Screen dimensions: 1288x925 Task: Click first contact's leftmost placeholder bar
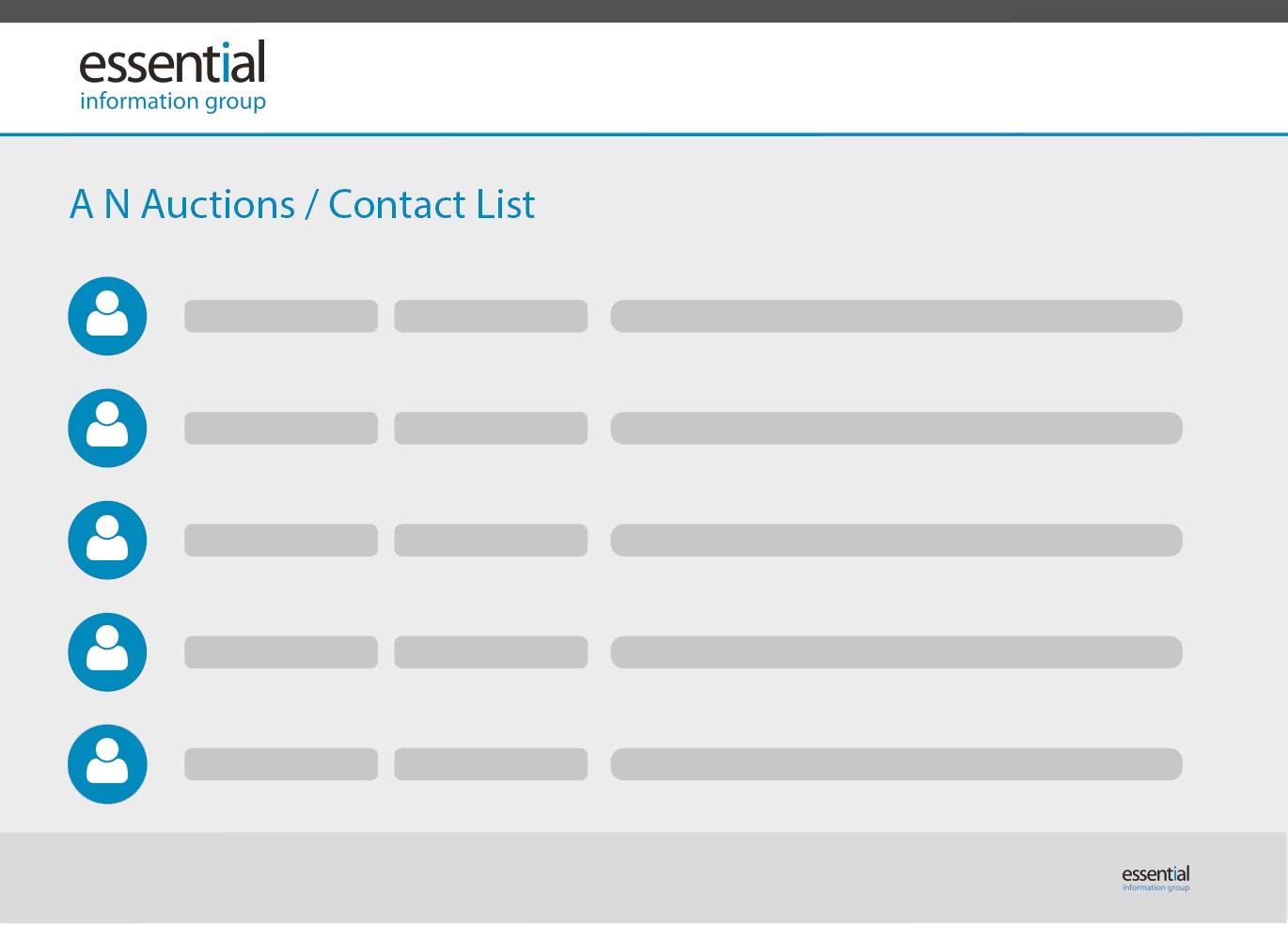click(x=281, y=316)
